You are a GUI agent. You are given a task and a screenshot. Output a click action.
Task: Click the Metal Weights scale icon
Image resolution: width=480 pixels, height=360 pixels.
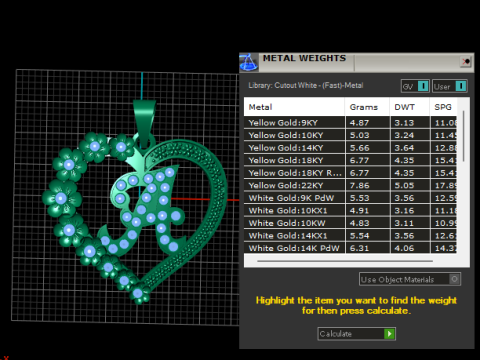249,62
